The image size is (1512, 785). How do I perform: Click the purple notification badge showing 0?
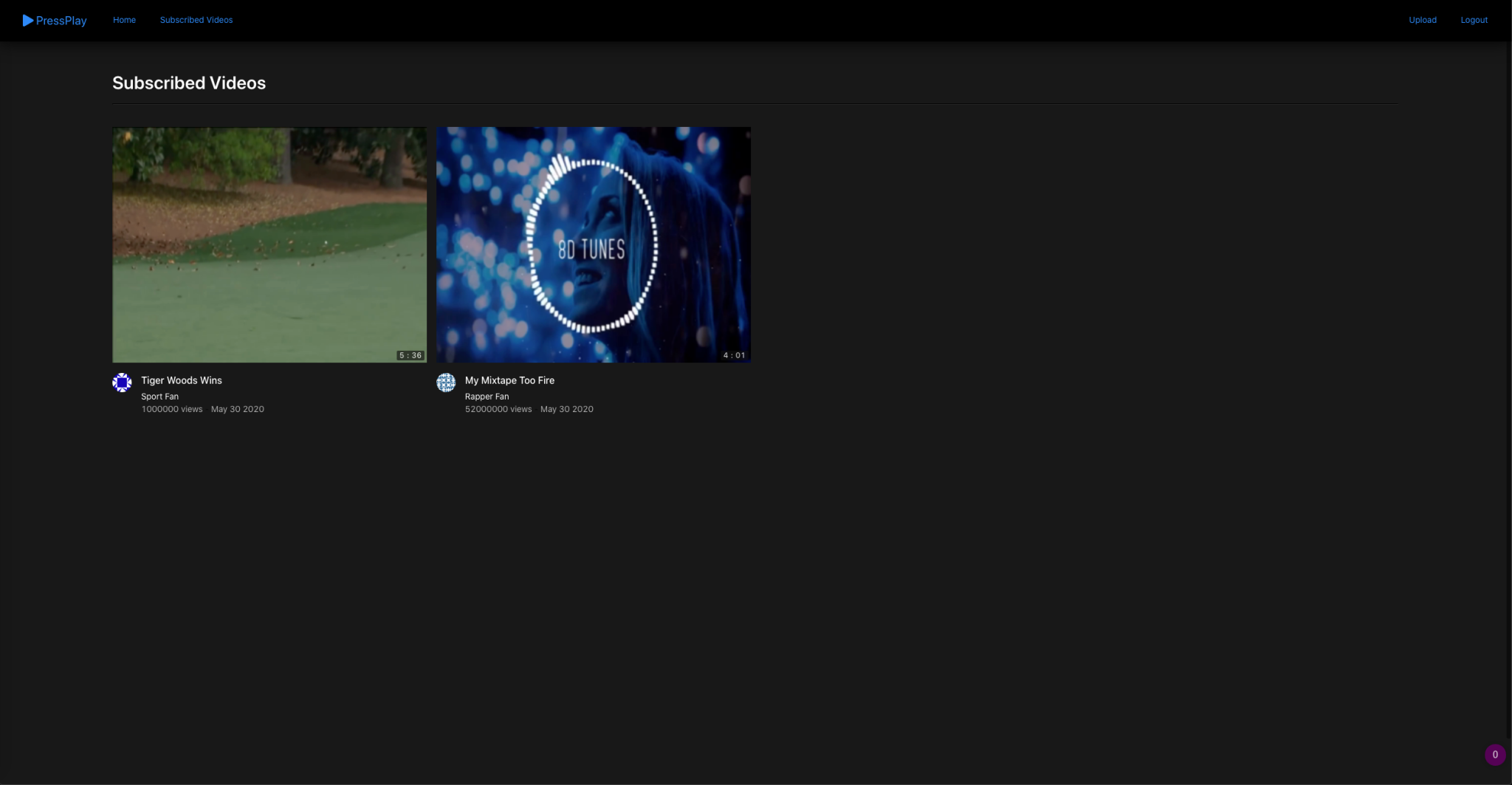pos(1494,754)
